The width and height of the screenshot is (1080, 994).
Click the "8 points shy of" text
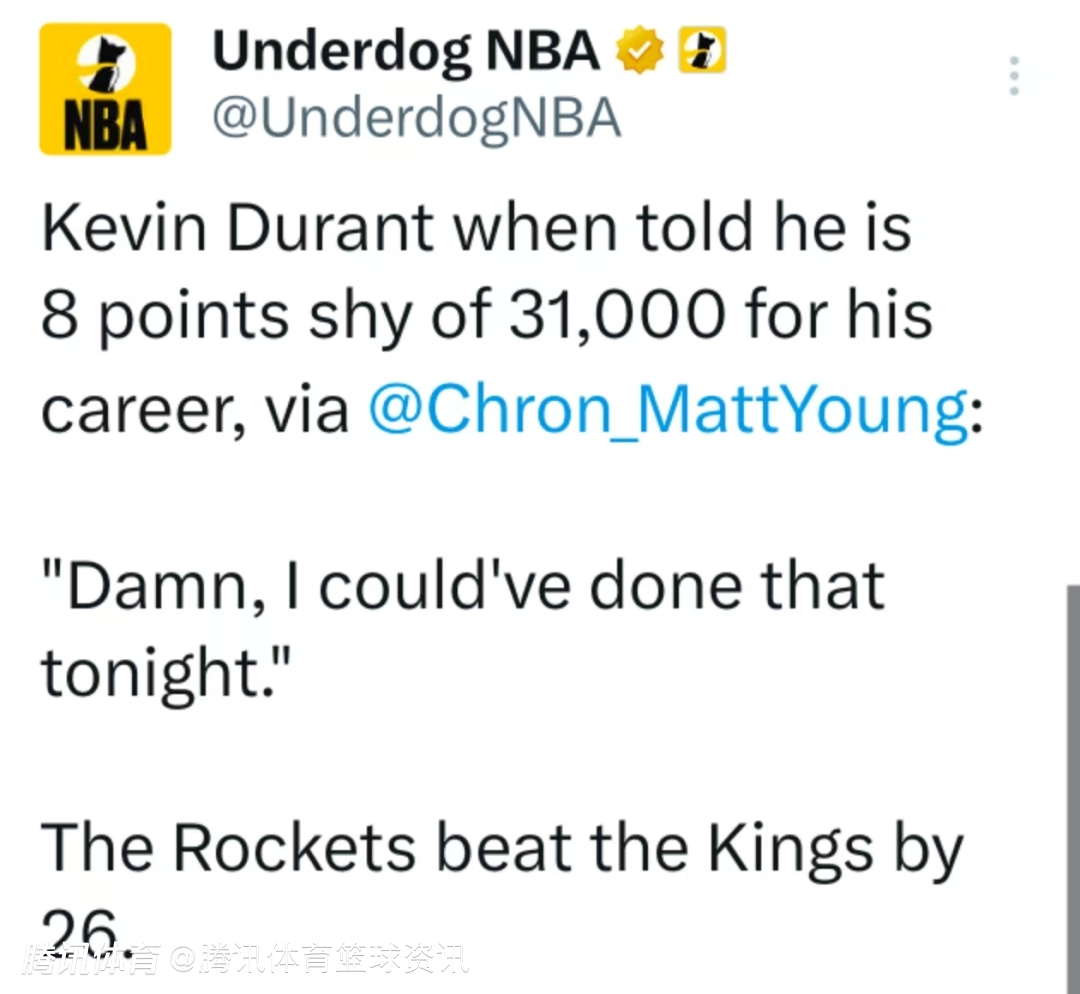263,318
